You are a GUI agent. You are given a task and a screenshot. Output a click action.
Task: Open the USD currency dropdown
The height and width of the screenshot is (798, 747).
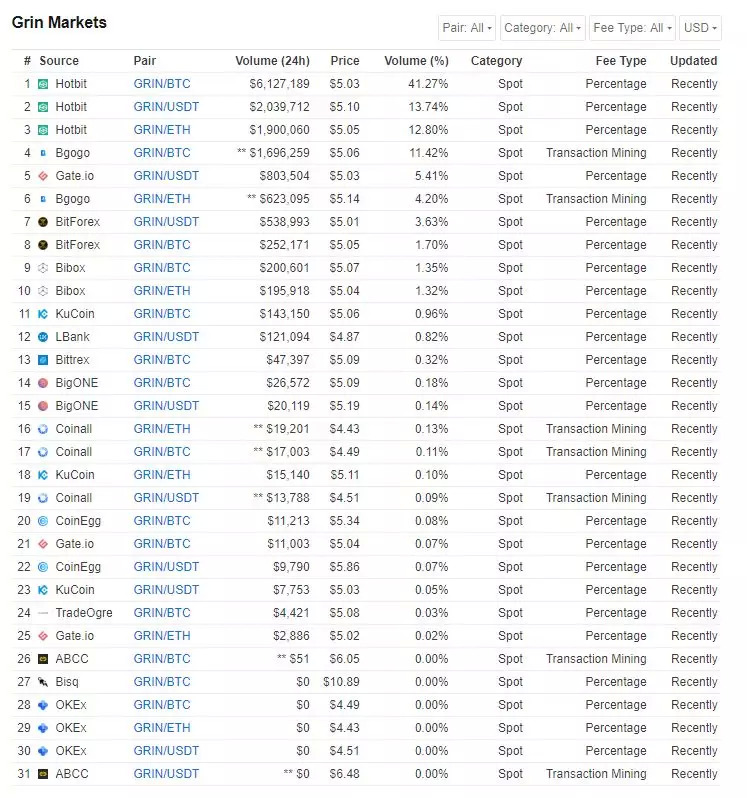click(x=699, y=28)
